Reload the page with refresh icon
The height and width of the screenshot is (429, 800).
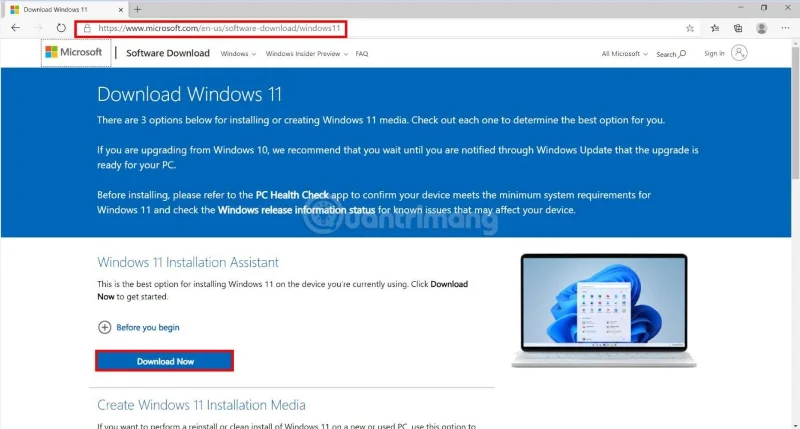[61, 28]
